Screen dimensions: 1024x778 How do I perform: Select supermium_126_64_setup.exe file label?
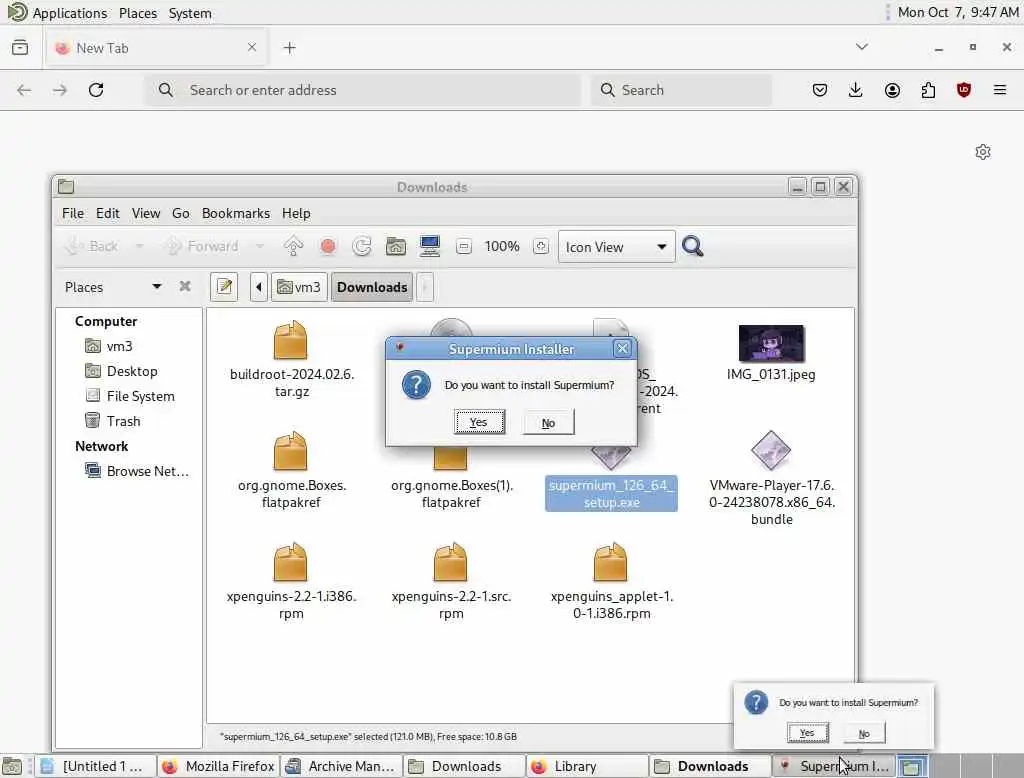click(611, 494)
